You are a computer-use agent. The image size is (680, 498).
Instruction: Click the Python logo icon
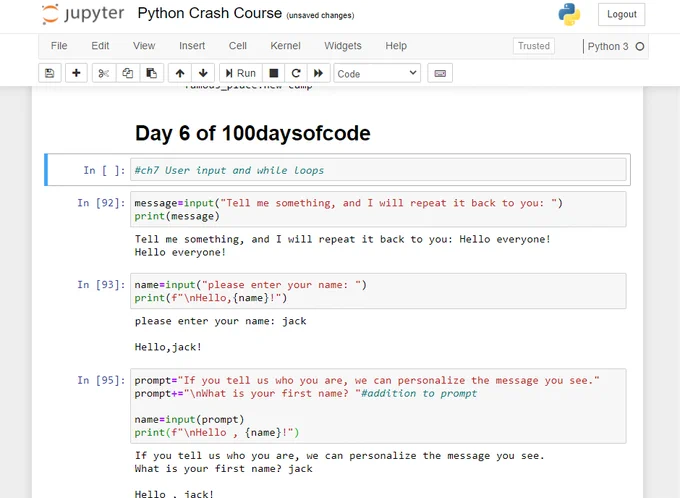569,15
